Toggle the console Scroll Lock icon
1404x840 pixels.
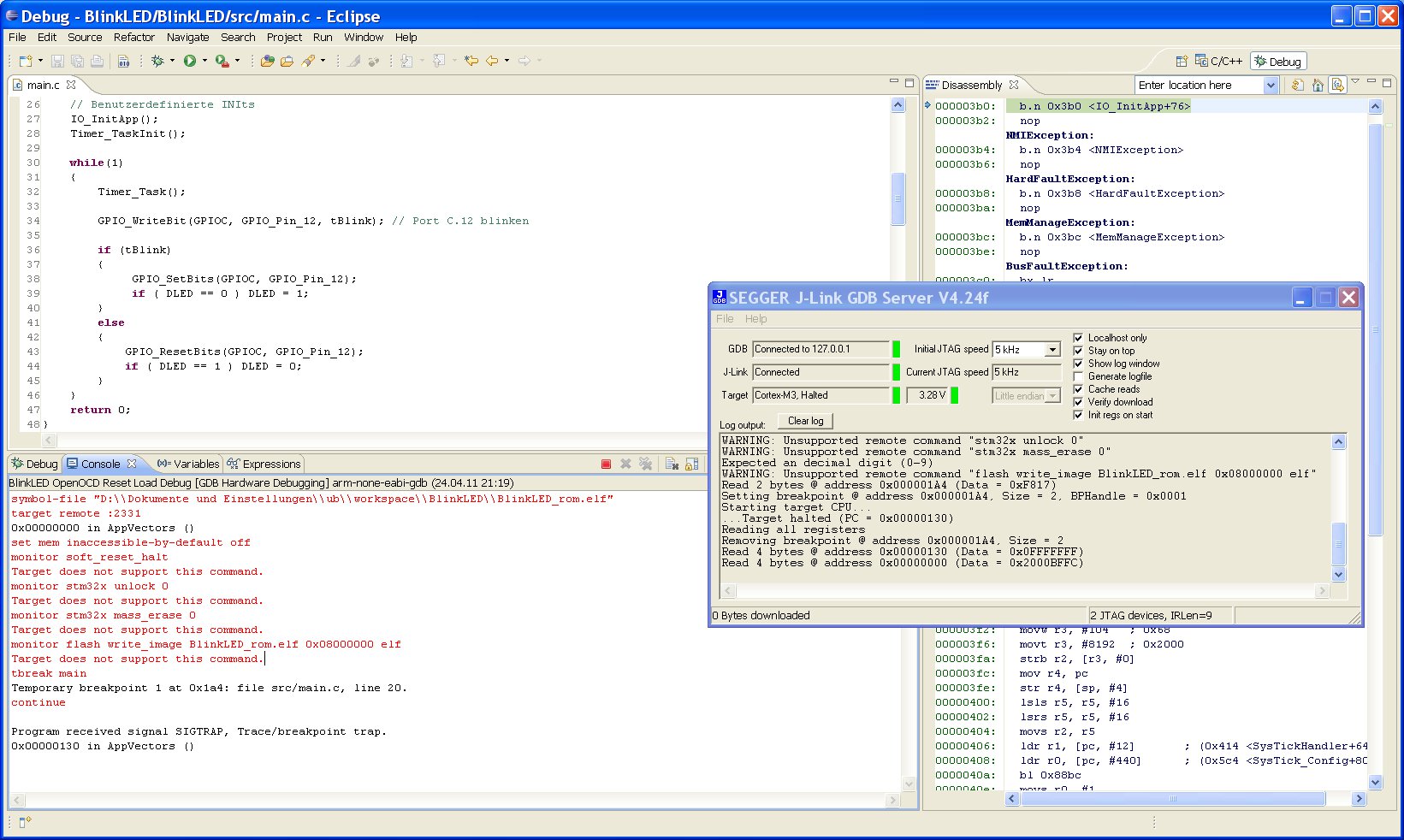tap(691, 464)
